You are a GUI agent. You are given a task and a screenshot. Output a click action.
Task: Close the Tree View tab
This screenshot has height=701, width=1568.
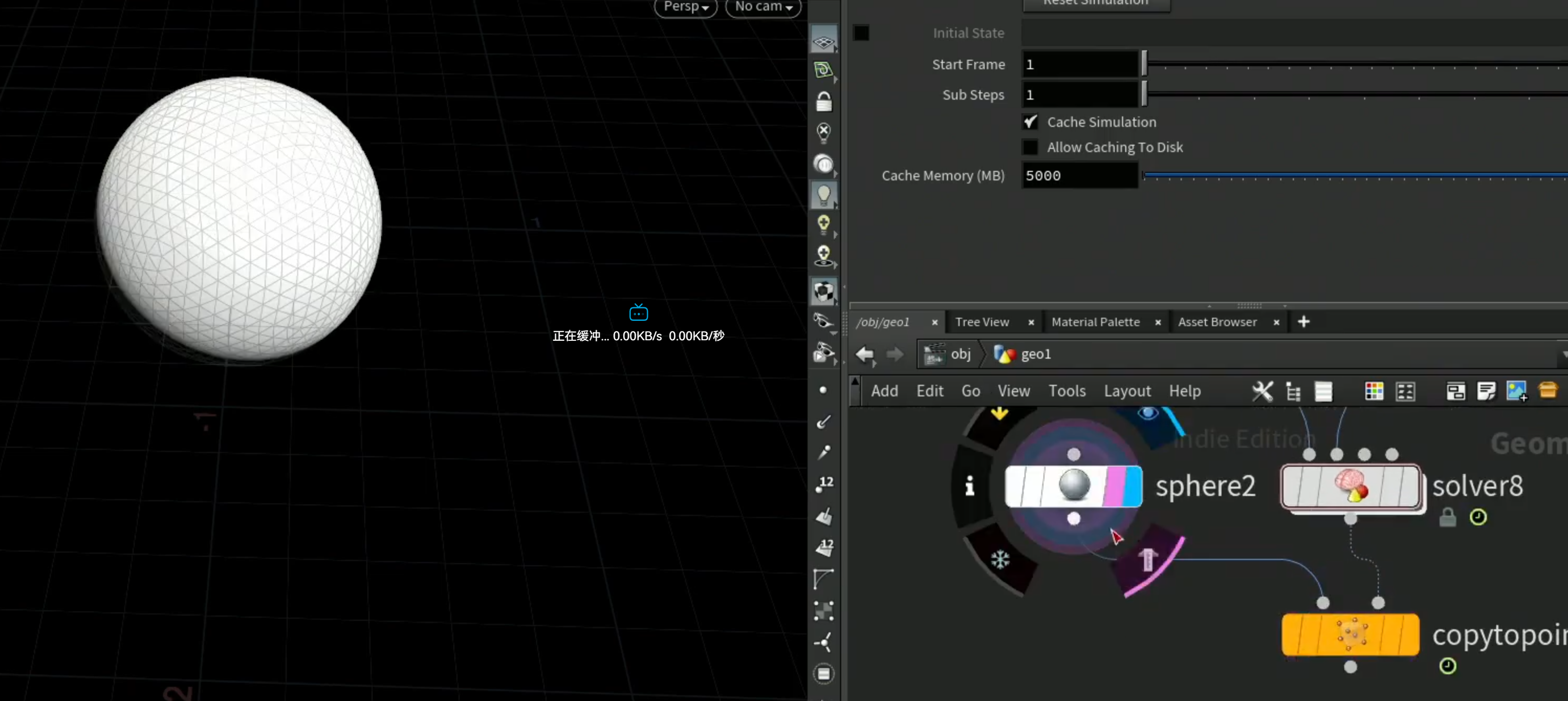(x=1031, y=323)
